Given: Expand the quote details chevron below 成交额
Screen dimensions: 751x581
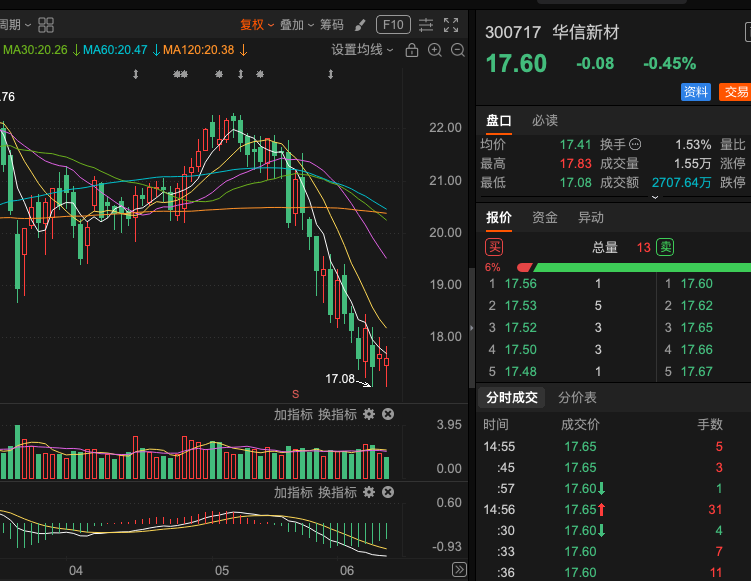Looking at the screenshot, I should click(x=655, y=197).
